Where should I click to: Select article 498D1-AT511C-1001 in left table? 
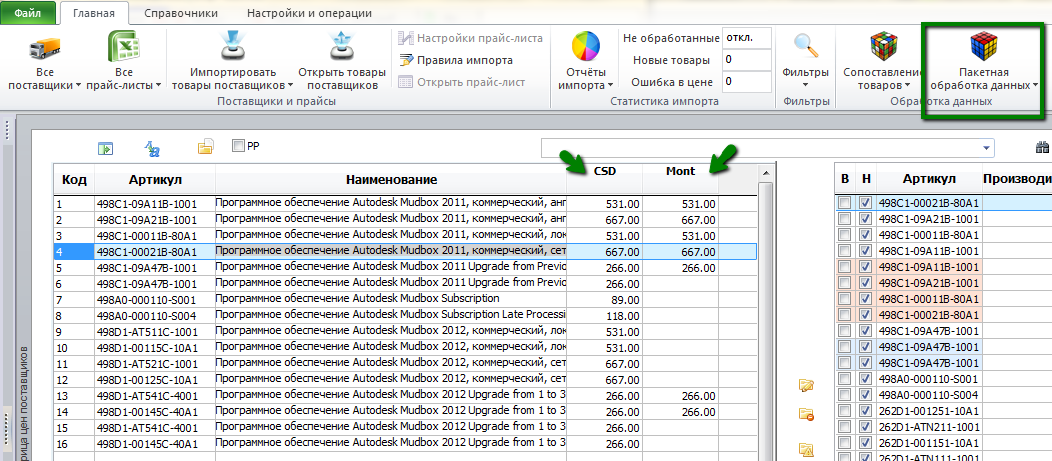point(146,331)
